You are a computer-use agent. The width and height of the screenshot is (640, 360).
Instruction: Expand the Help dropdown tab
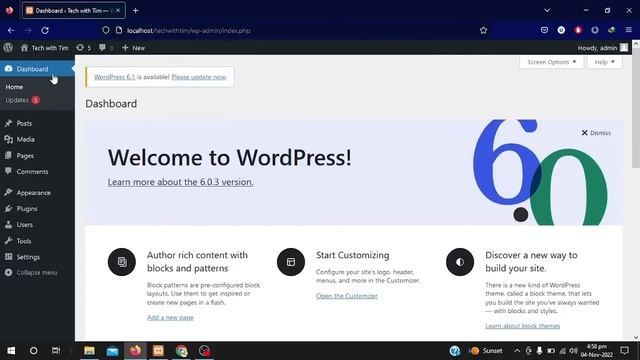click(x=604, y=62)
